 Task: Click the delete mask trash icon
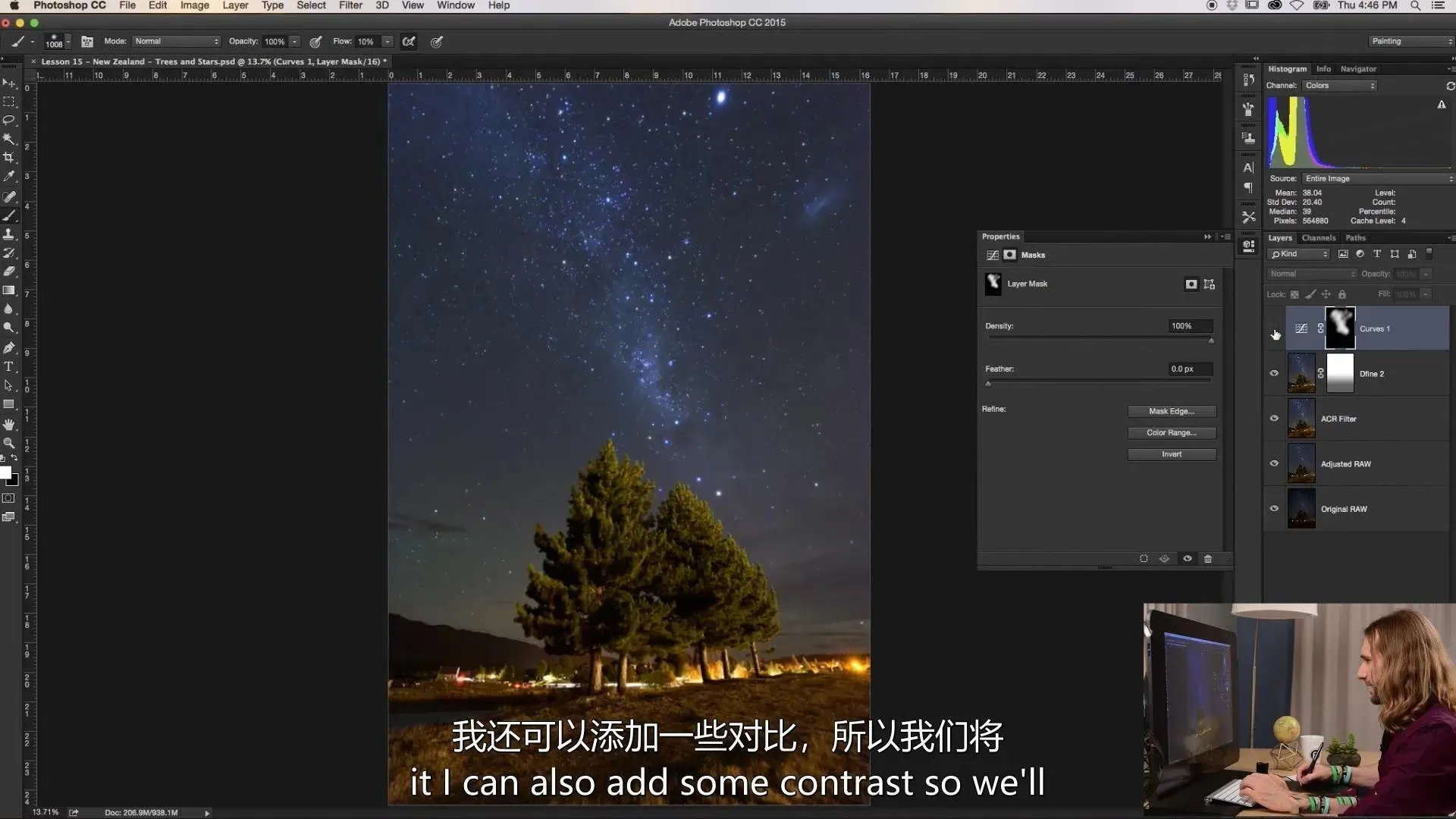click(1208, 559)
